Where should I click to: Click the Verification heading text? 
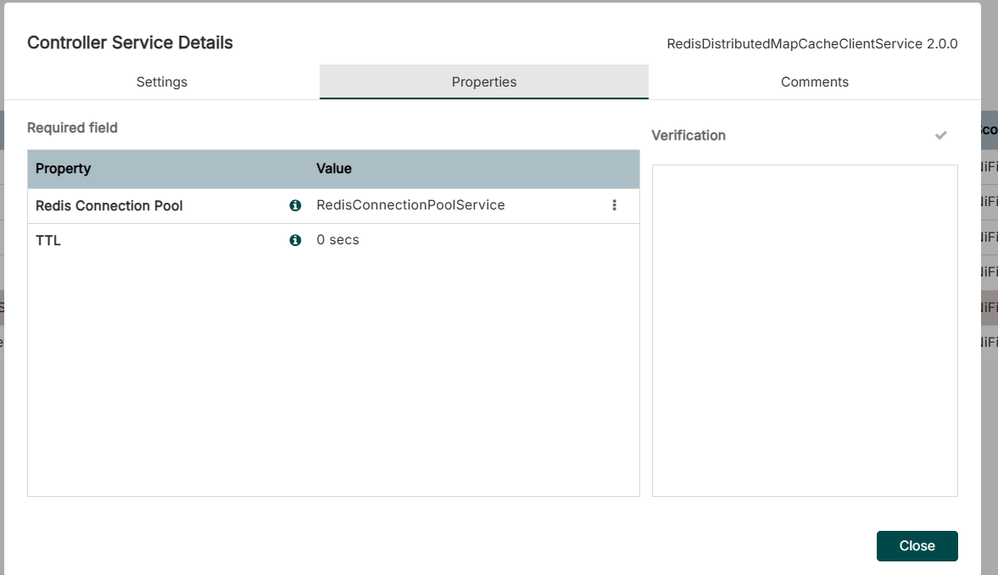[x=688, y=135]
